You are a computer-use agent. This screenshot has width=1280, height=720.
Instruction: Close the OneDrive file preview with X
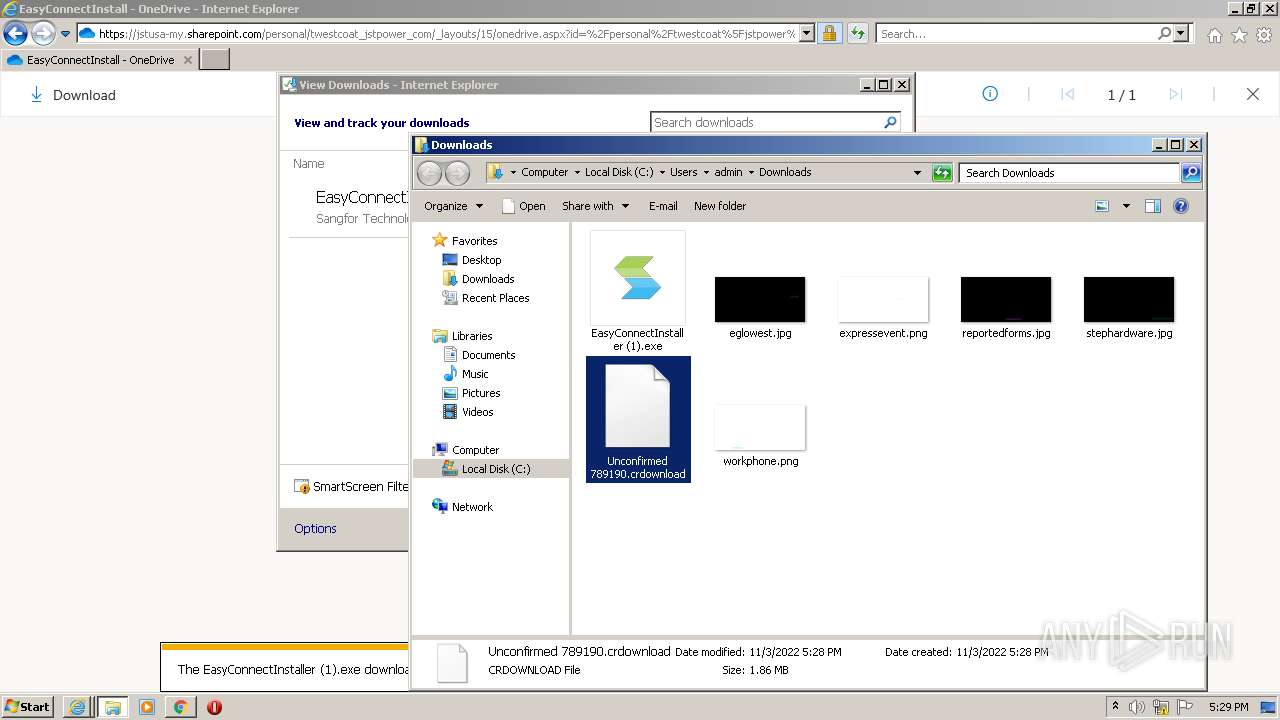(x=1253, y=94)
